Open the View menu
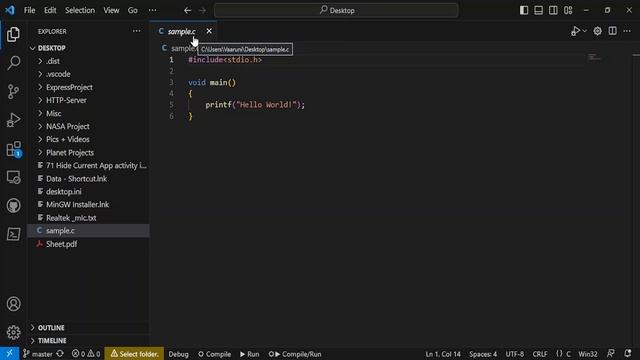The height and width of the screenshot is (360, 640). click(111, 10)
